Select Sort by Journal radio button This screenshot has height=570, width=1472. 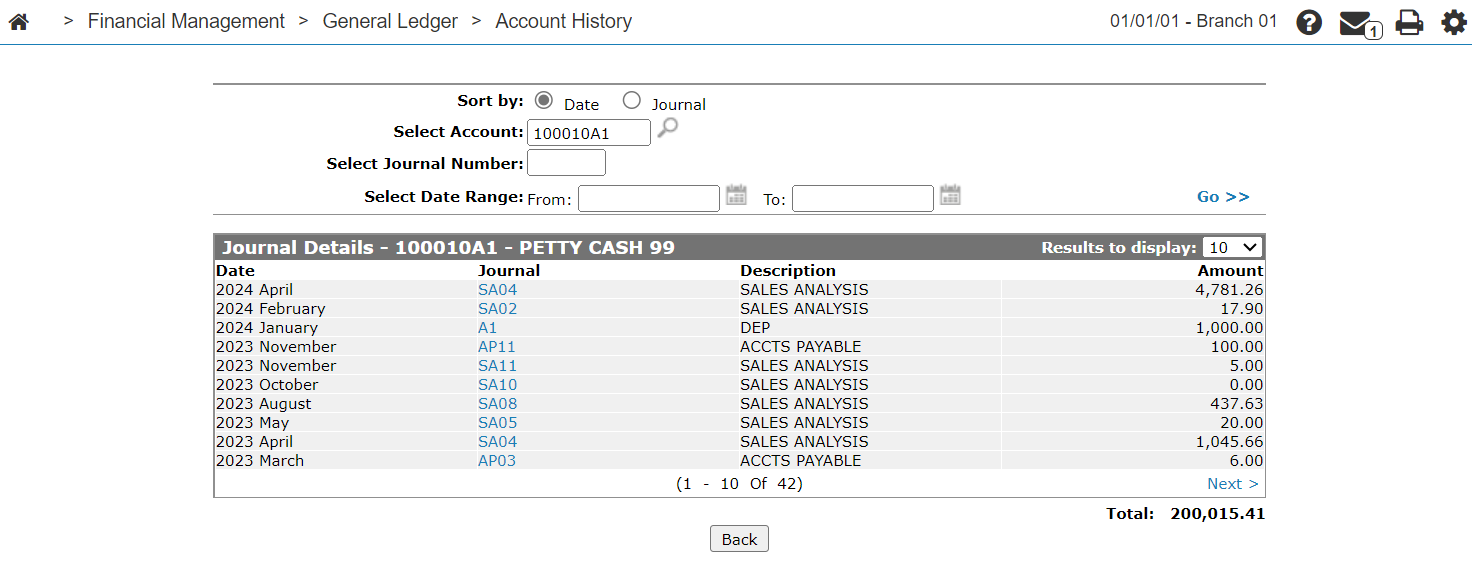631,100
